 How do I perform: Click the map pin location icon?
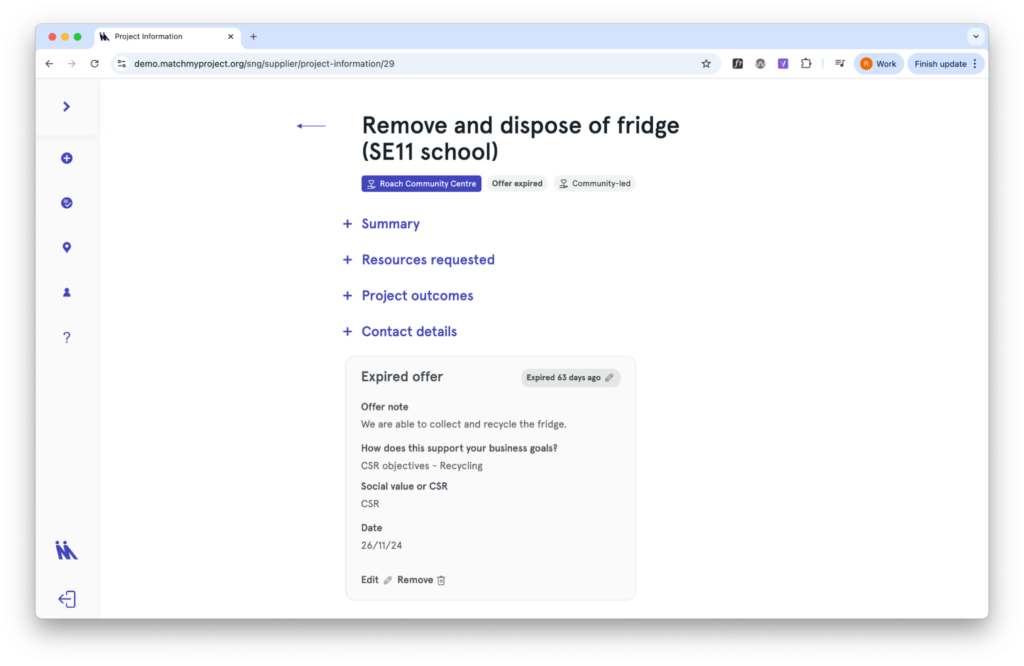pos(67,248)
